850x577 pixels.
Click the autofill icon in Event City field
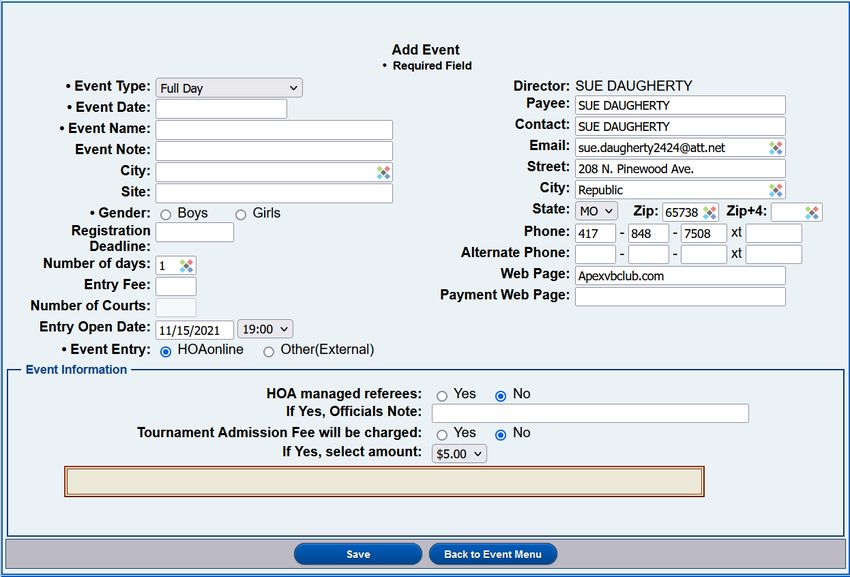click(x=384, y=172)
